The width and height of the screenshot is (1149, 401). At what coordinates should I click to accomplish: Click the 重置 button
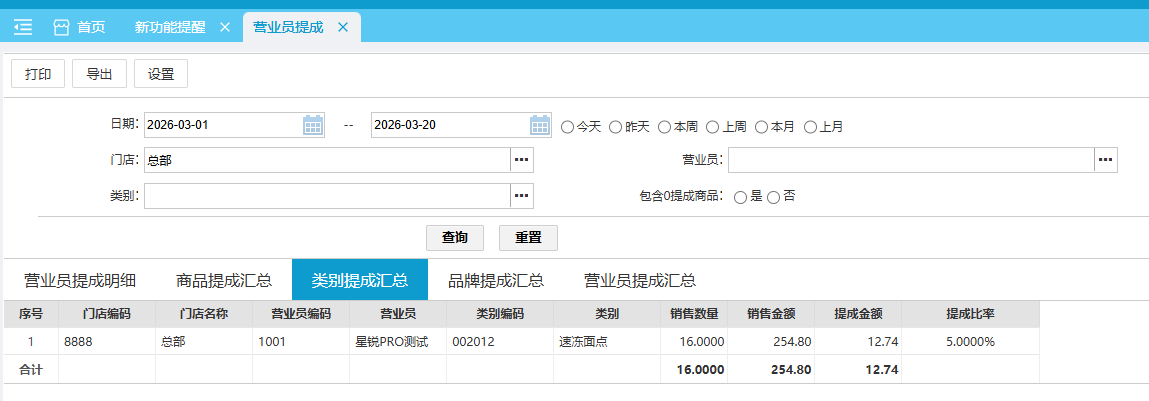tap(528, 237)
